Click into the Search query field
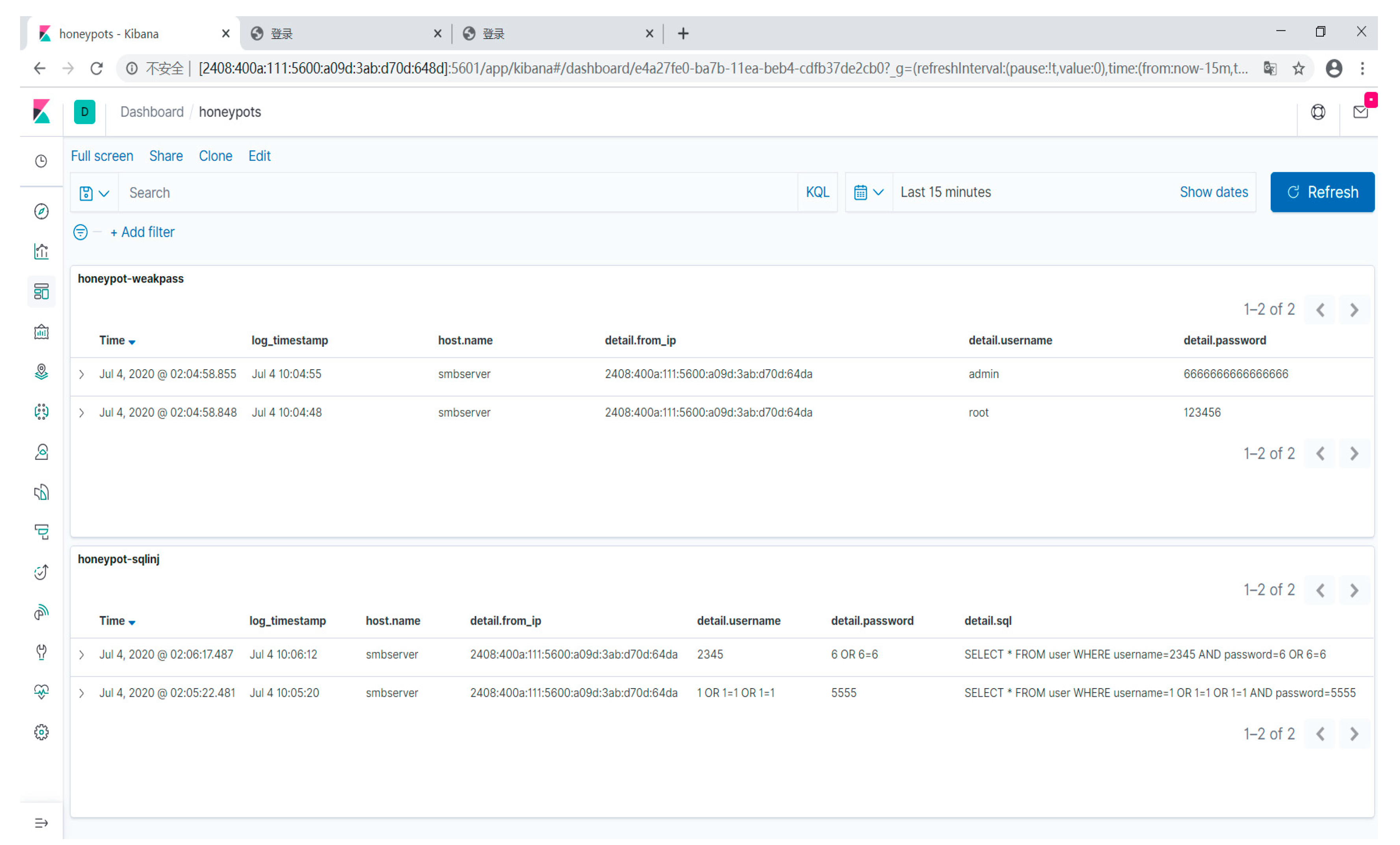The image size is (1400, 845). click(454, 193)
